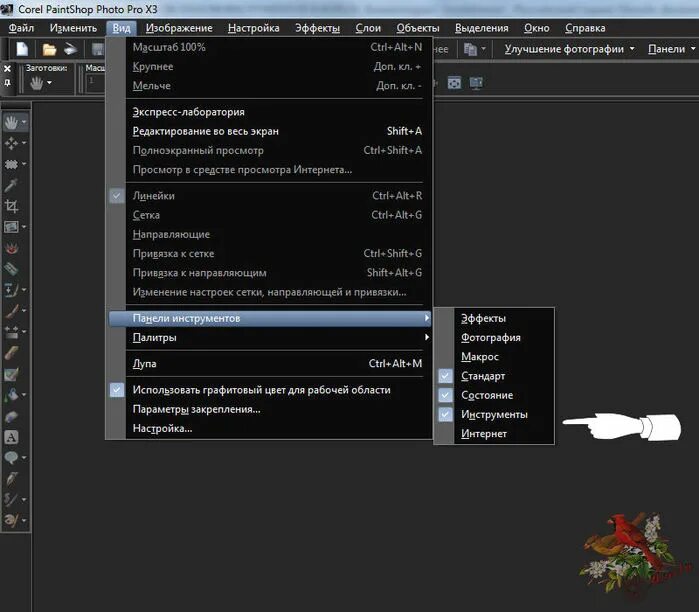Viewport: 699px width, 612px height.
Task: Click the New file icon
Action: (22, 49)
